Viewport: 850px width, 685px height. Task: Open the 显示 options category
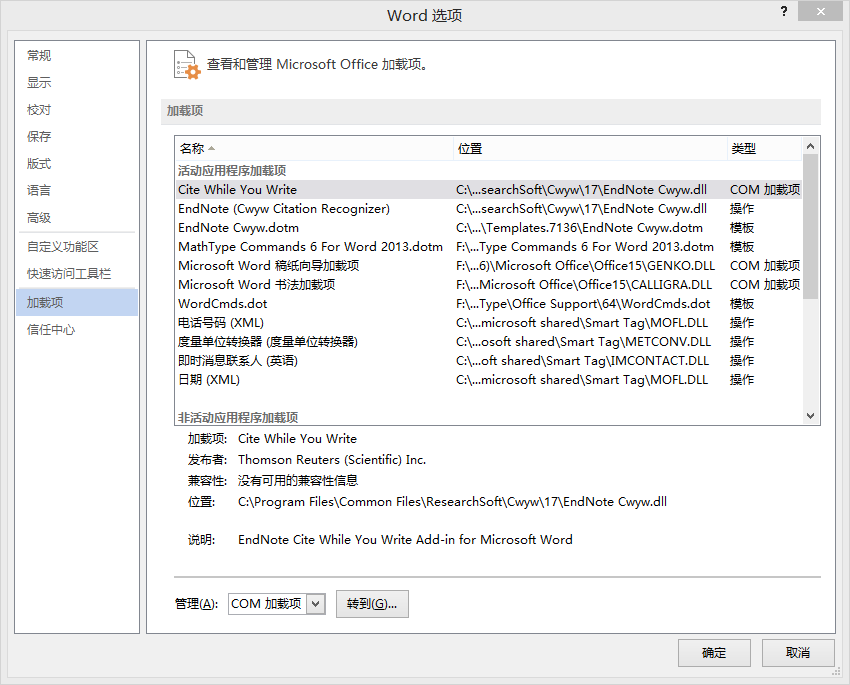(x=76, y=82)
